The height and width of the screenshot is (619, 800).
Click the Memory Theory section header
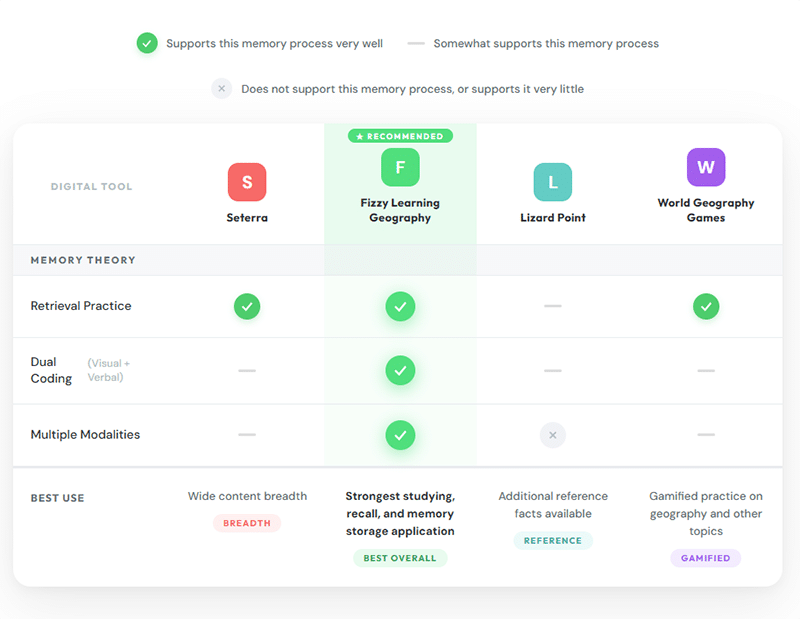point(83,260)
